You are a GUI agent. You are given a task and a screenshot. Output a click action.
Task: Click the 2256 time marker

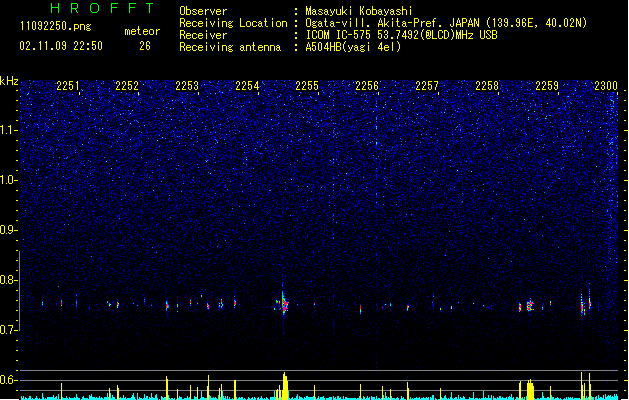367,86
